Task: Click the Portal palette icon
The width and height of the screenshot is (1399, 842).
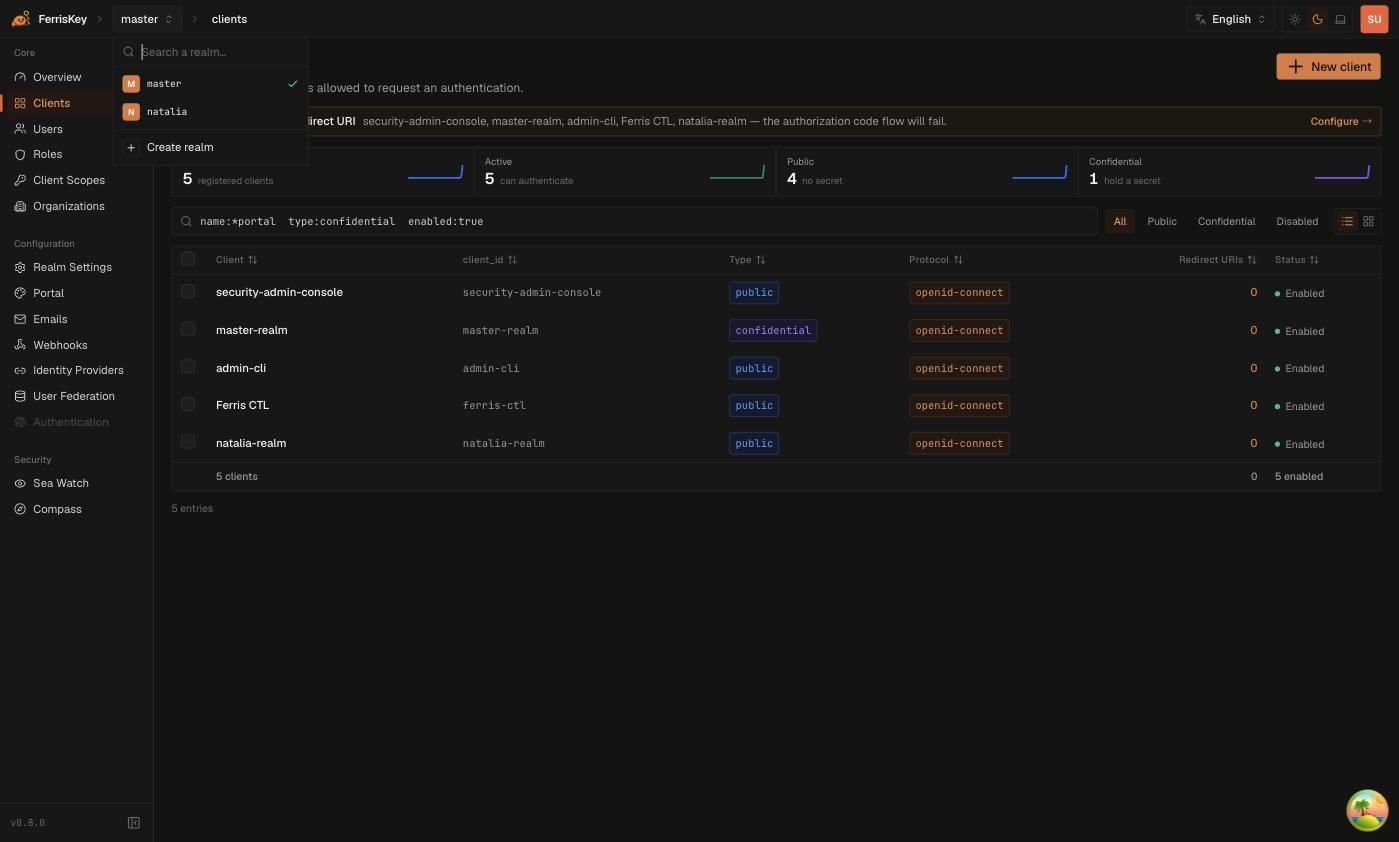Action: click(20, 293)
